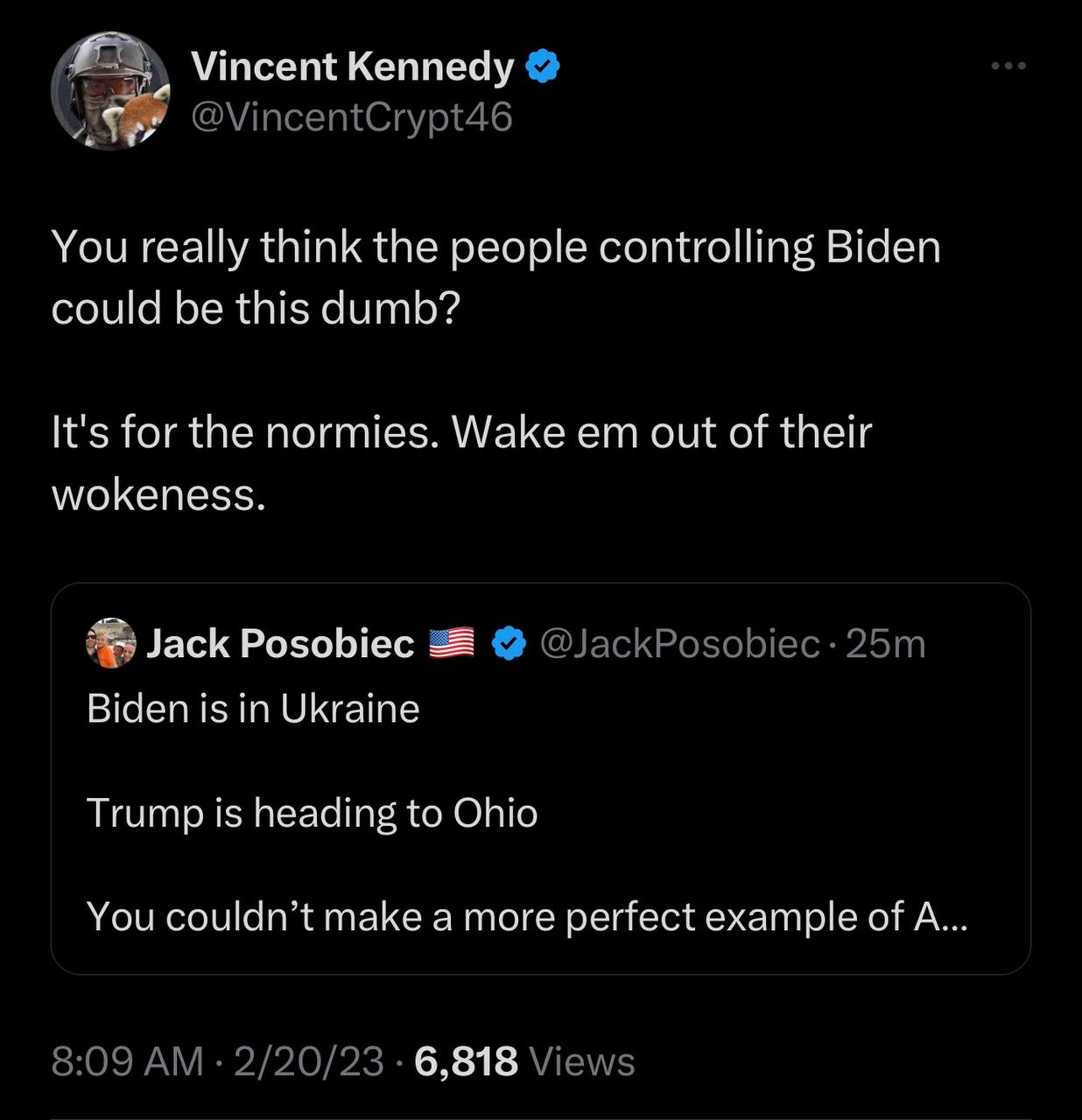View the 6,818 Views count
The image size is (1082, 1120).
(x=524, y=1061)
